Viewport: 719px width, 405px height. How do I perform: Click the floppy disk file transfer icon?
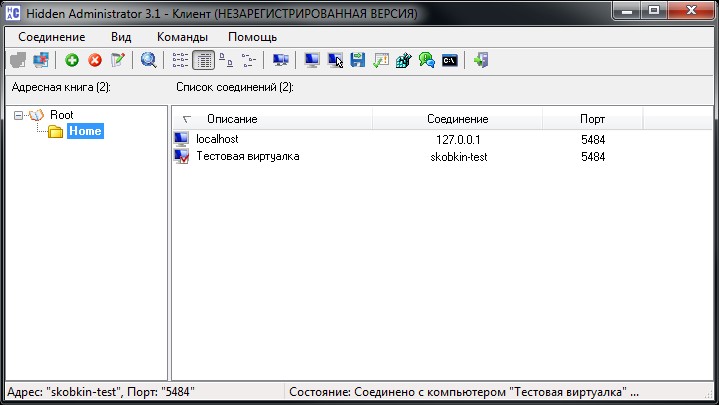358,61
